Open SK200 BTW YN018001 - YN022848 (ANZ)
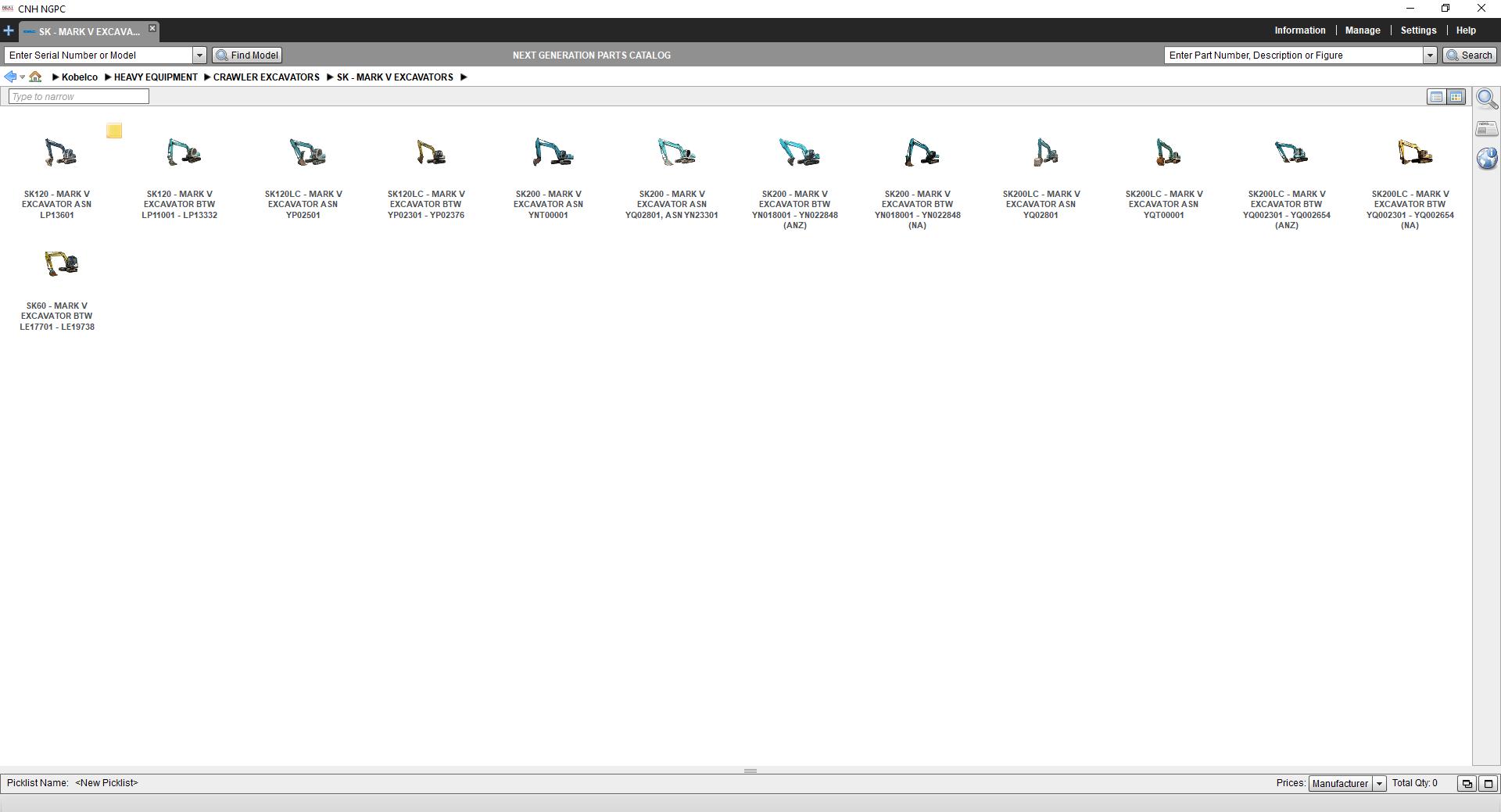 coord(795,182)
